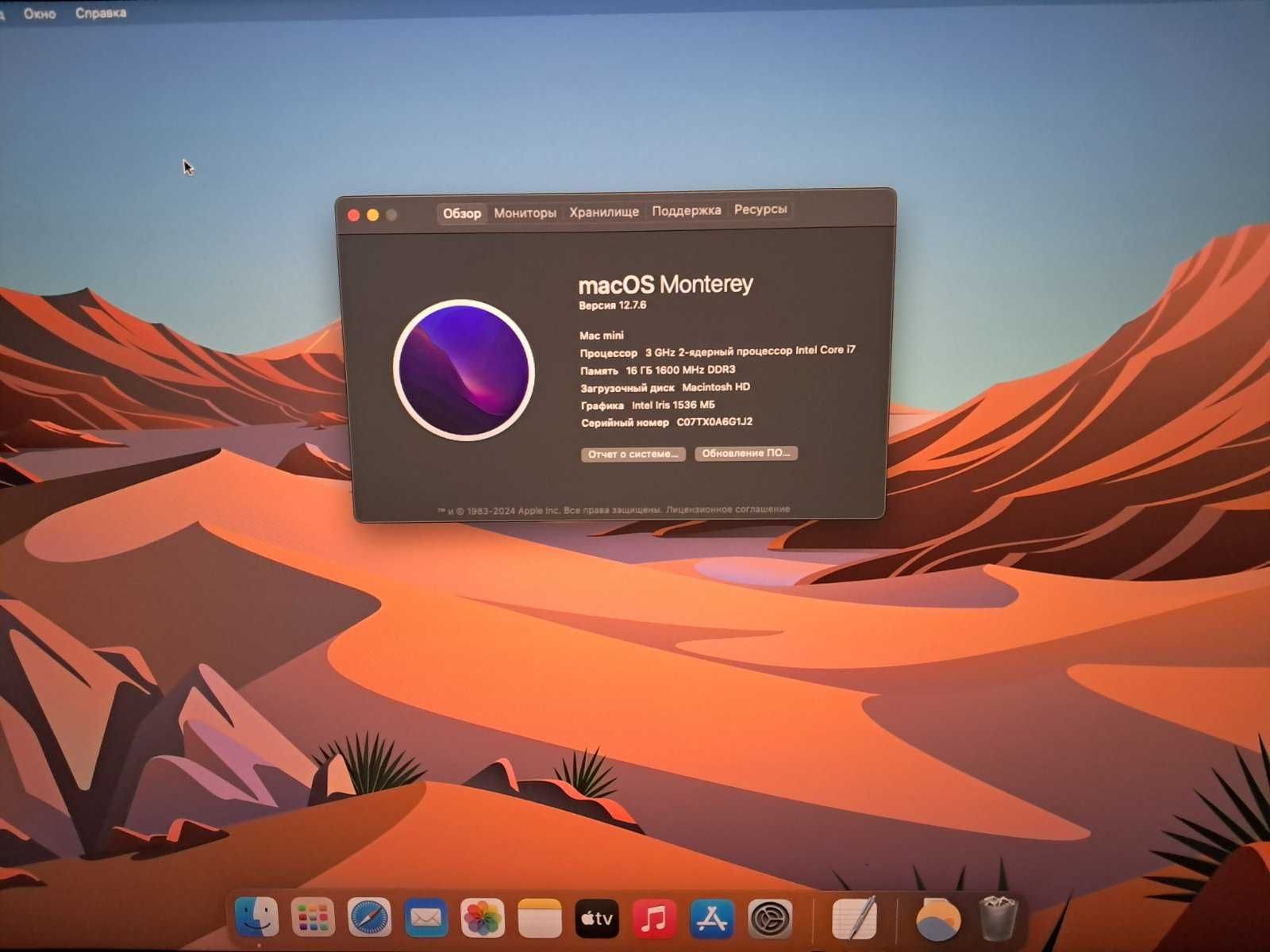1270x952 pixels.
Task: Click the macOS Monterey logo image
Action: point(464,370)
